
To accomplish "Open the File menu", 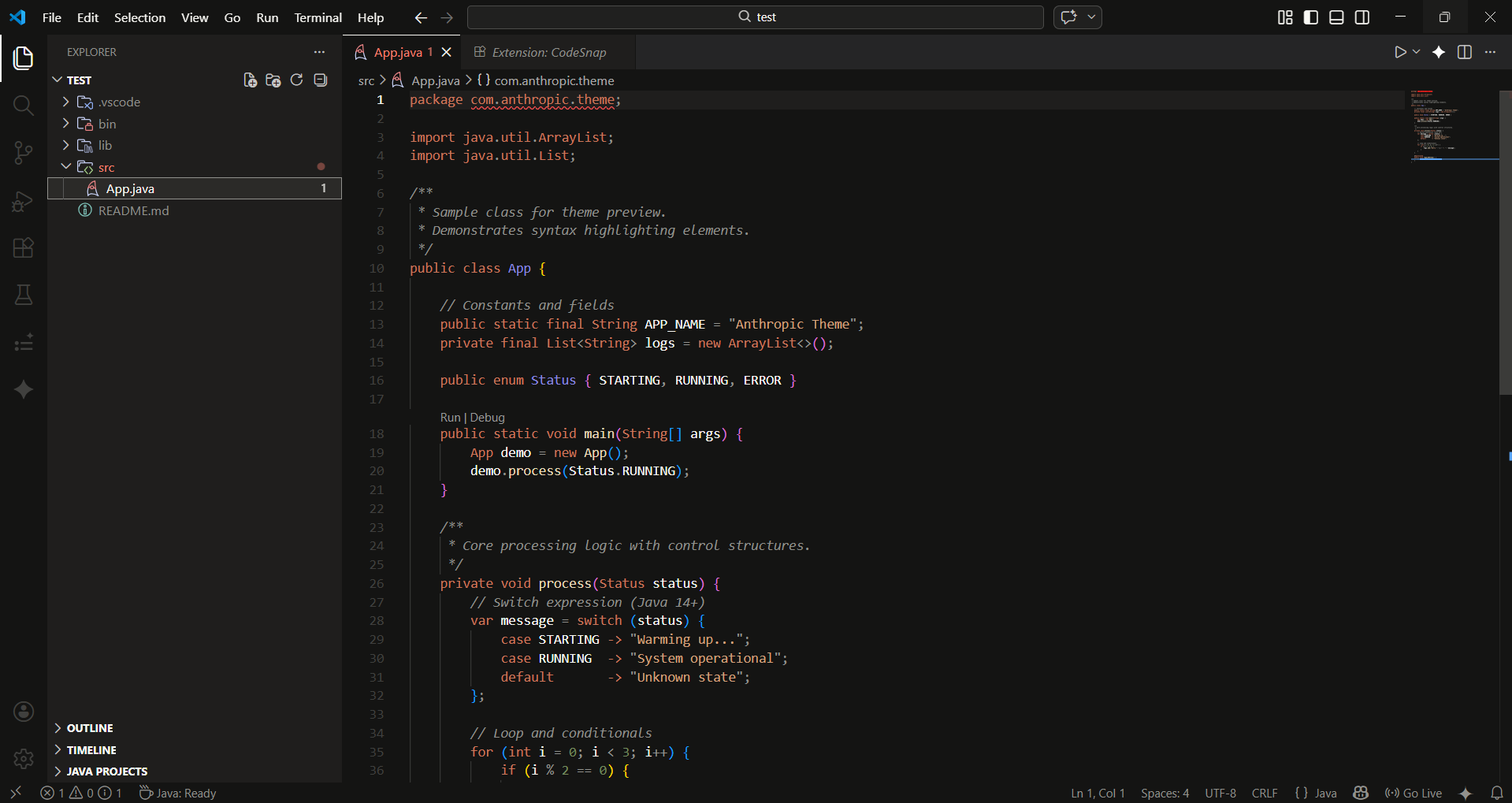I will click(52, 17).
